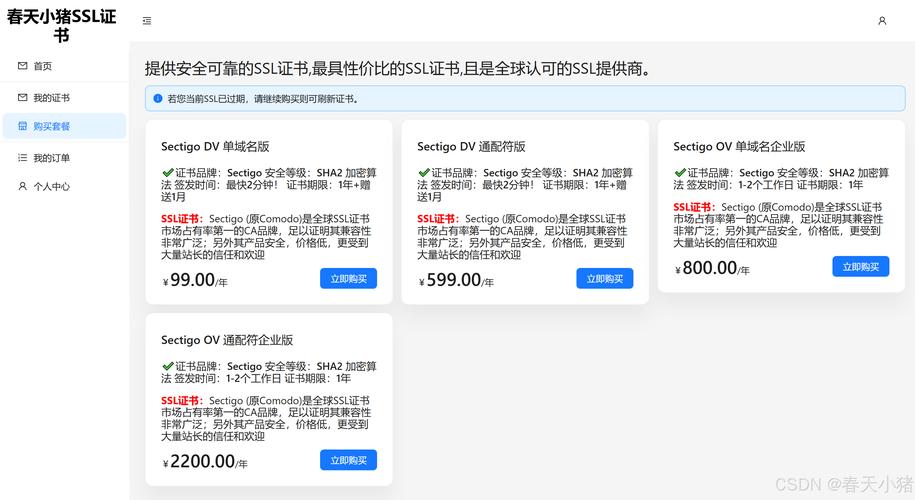The height and width of the screenshot is (500, 915).
Task: Click the Sectigo DV 通配符版 card title
Action: (x=472, y=146)
